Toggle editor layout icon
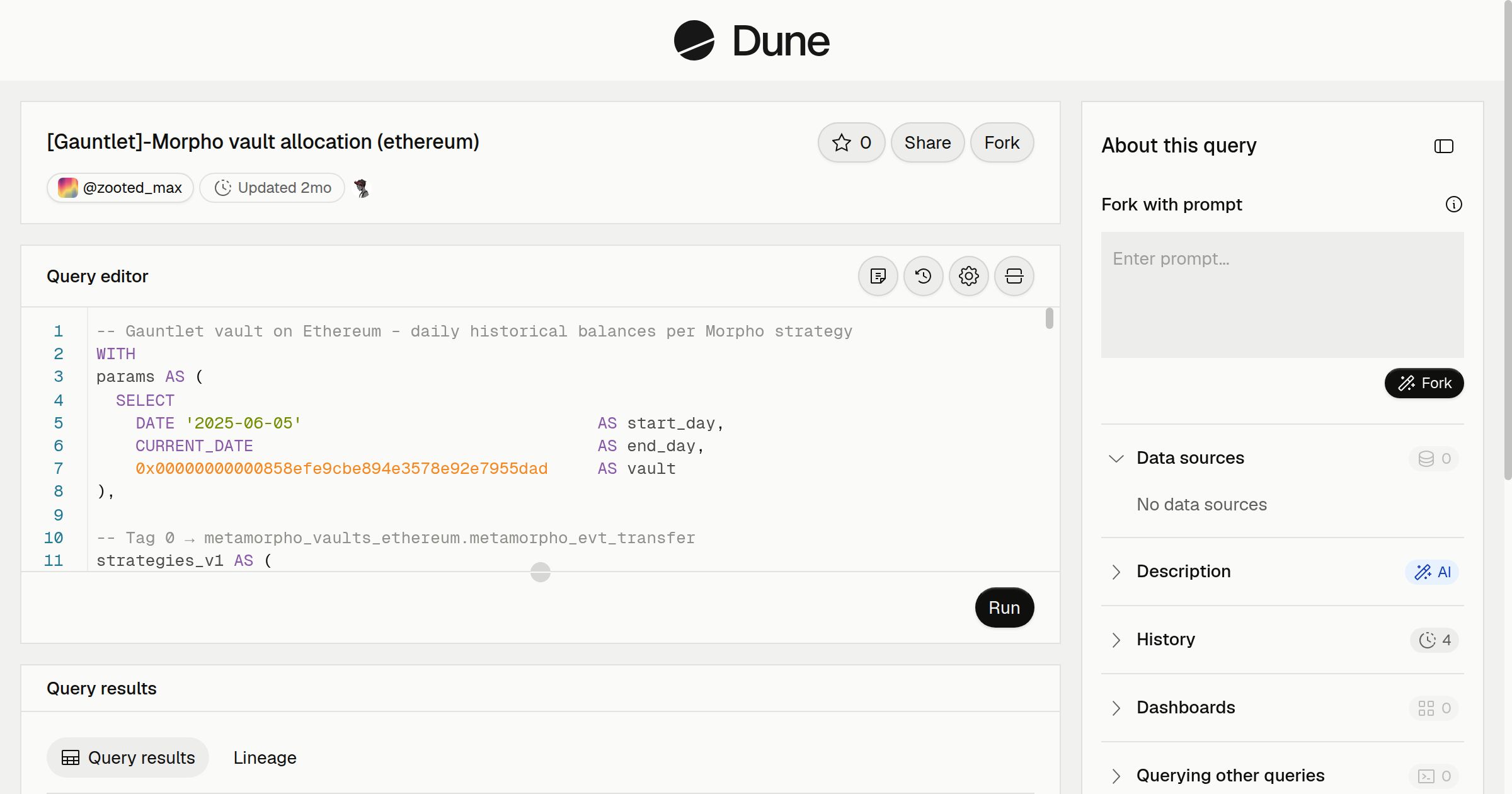The height and width of the screenshot is (794, 1512). [x=1014, y=276]
